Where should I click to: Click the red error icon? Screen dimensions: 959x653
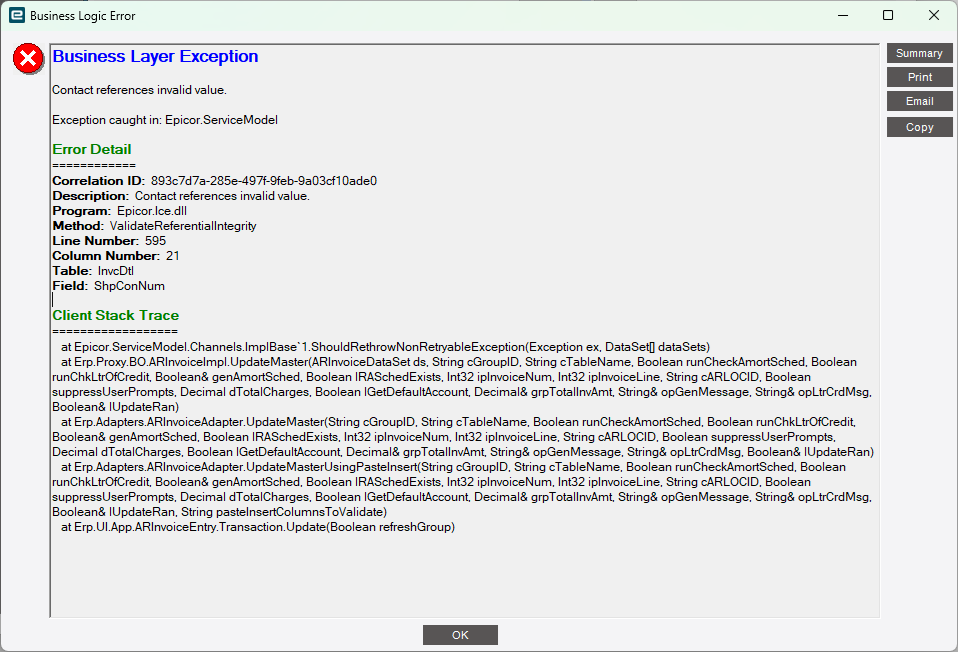(x=28, y=59)
